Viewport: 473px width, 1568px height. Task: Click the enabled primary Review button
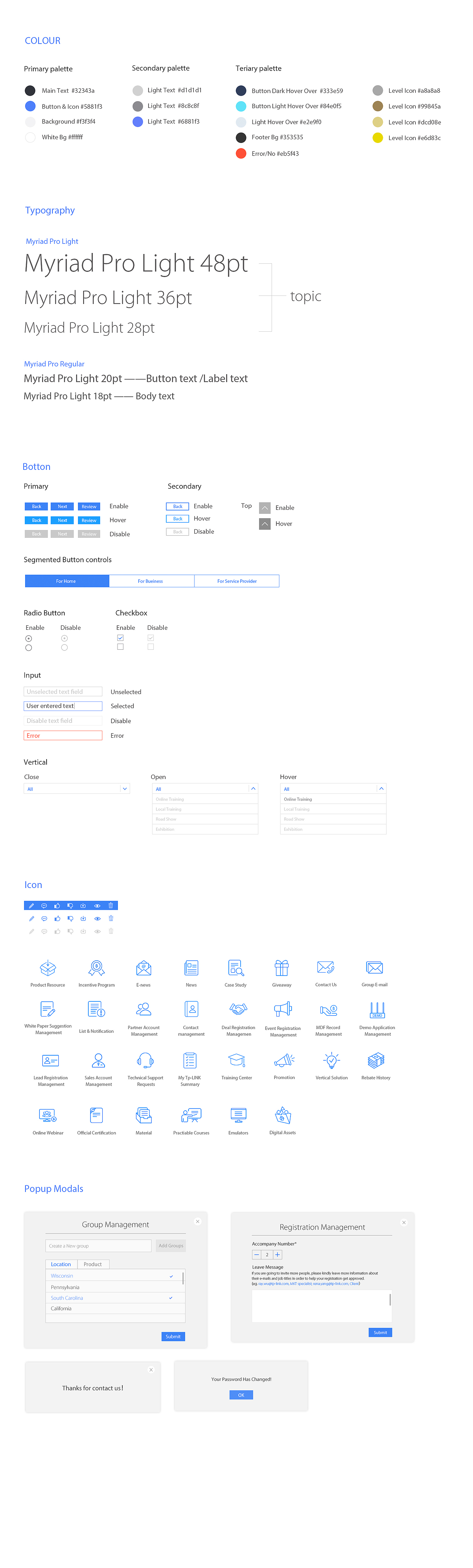(89, 506)
